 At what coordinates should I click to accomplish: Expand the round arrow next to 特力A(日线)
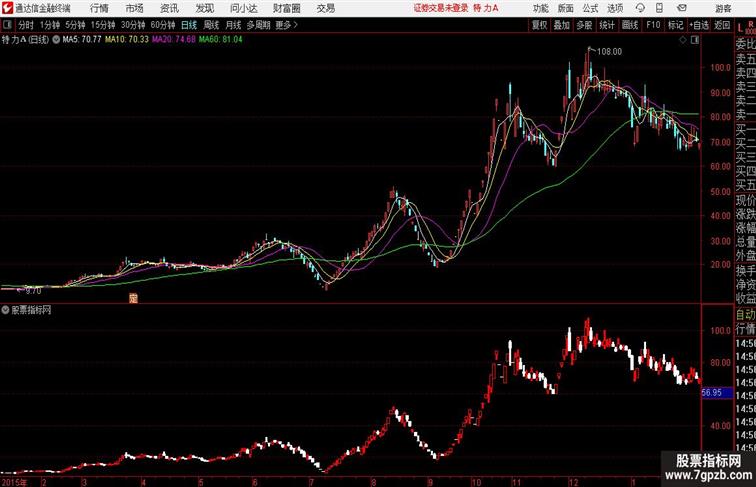pos(56,40)
